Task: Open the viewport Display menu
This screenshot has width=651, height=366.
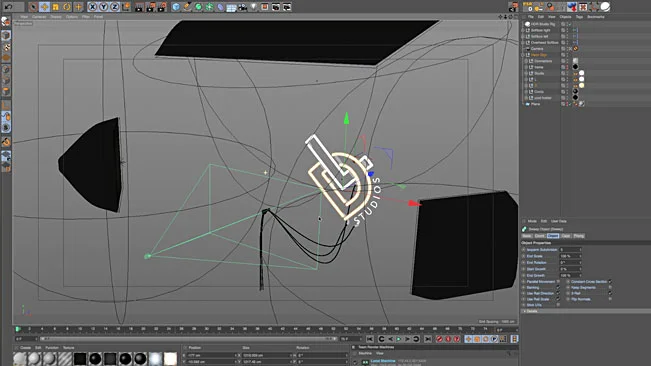Action: tap(56, 17)
